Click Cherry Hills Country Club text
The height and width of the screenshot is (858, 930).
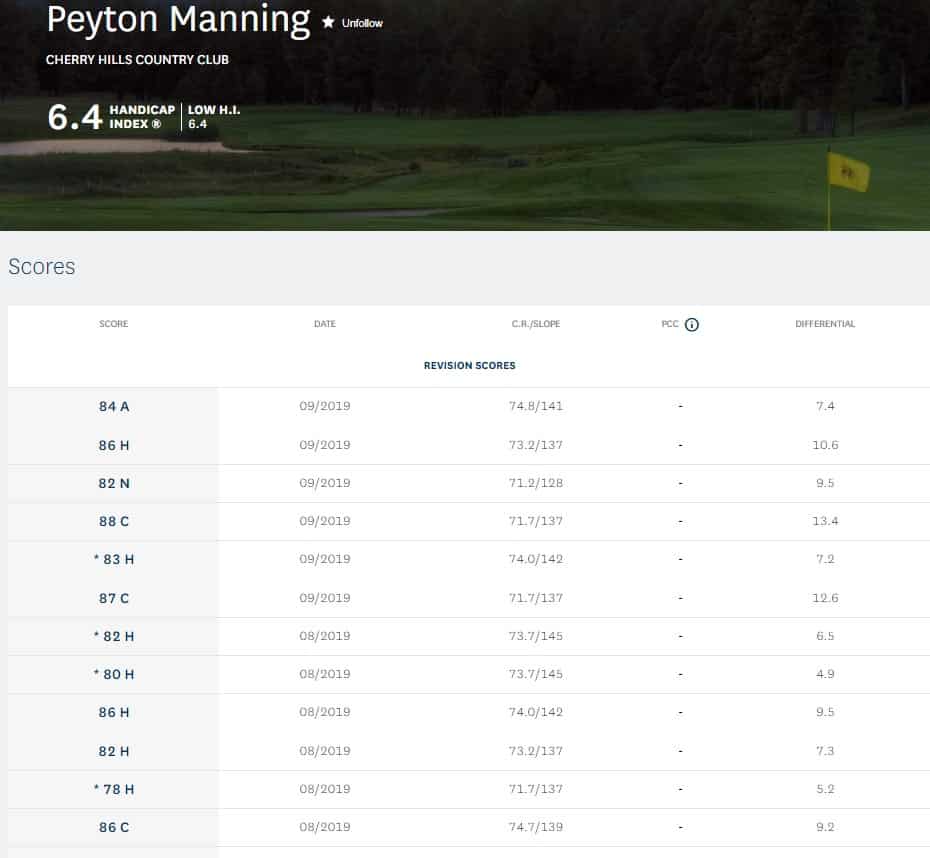pyautogui.click(x=137, y=60)
